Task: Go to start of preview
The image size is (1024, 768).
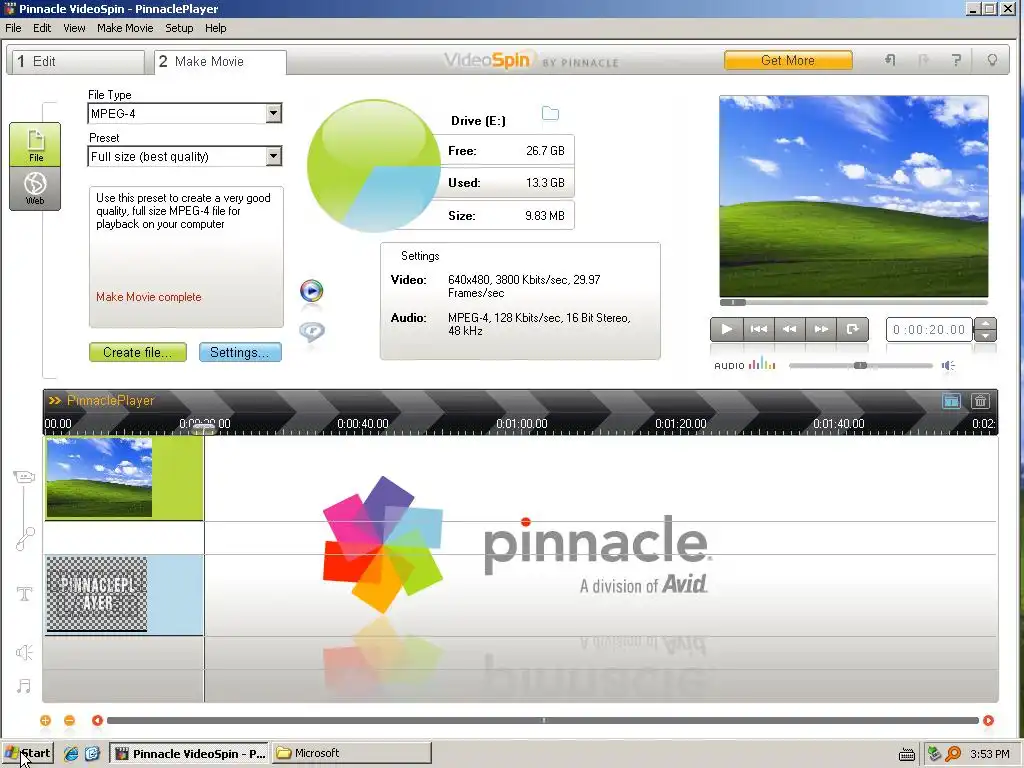Action: [x=758, y=329]
